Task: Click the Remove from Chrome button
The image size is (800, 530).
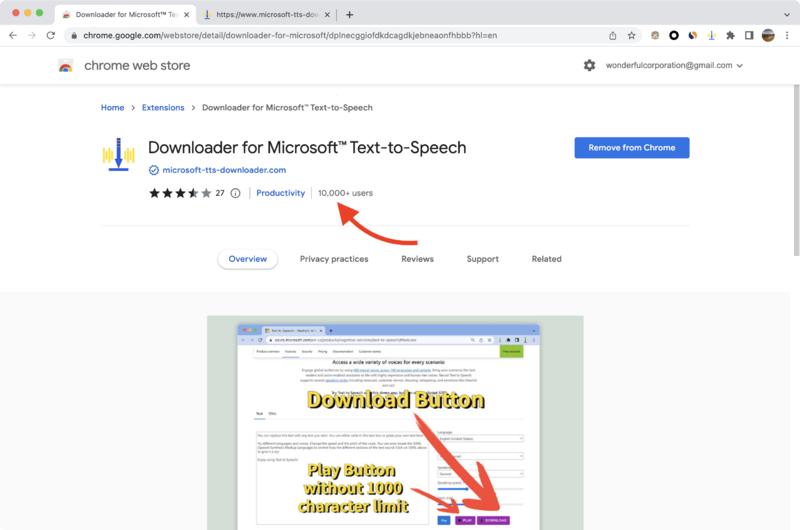Action: click(x=631, y=148)
